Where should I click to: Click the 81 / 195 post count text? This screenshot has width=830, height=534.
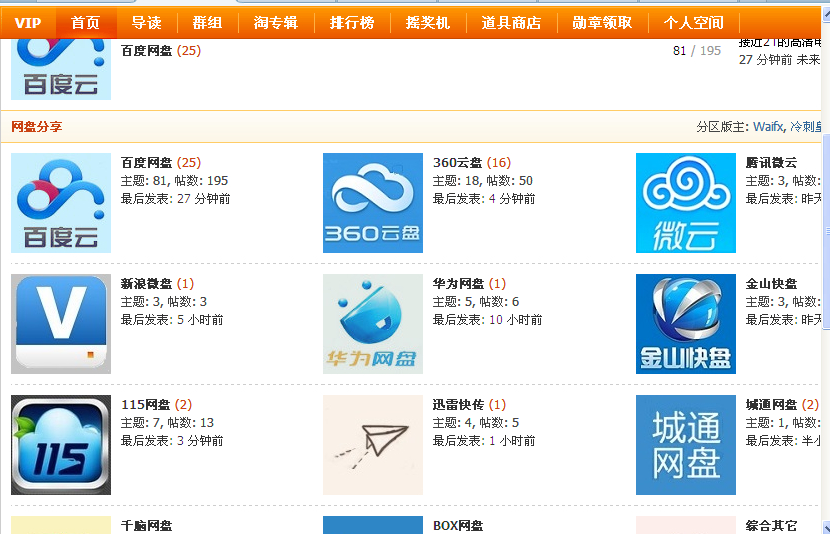click(x=697, y=51)
